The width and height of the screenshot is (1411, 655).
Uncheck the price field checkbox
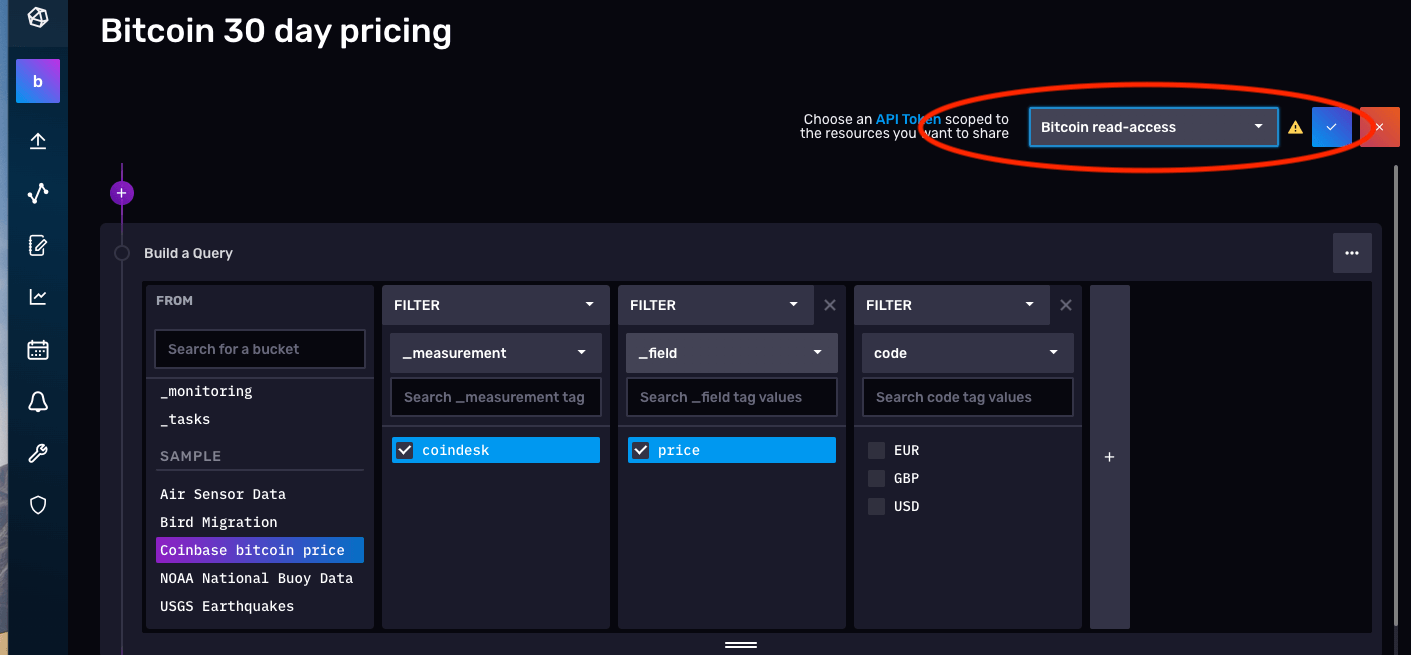pos(640,449)
